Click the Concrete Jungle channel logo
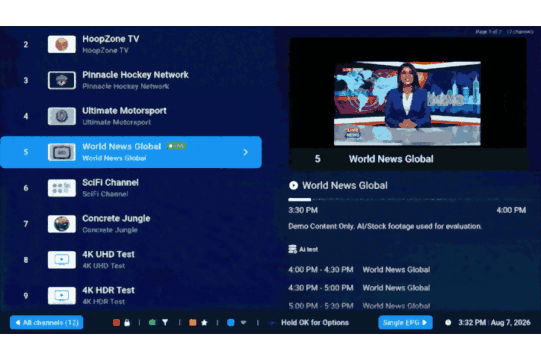 pos(62,224)
